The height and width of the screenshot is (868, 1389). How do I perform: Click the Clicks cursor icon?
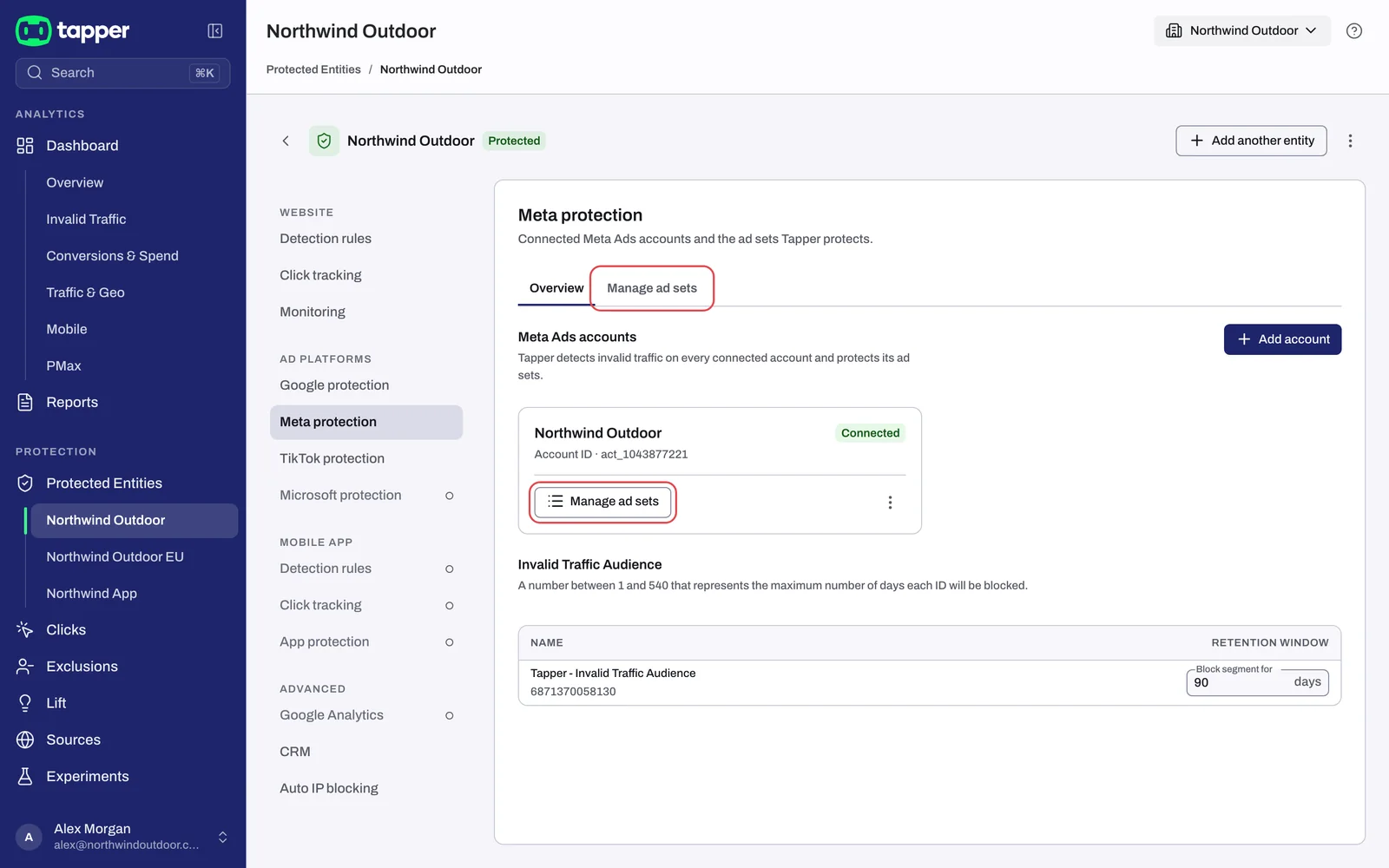tap(25, 630)
